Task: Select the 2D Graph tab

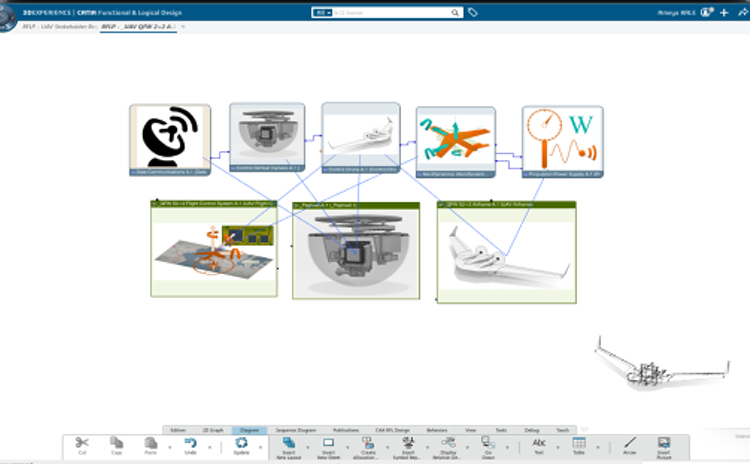Action: [x=213, y=429]
